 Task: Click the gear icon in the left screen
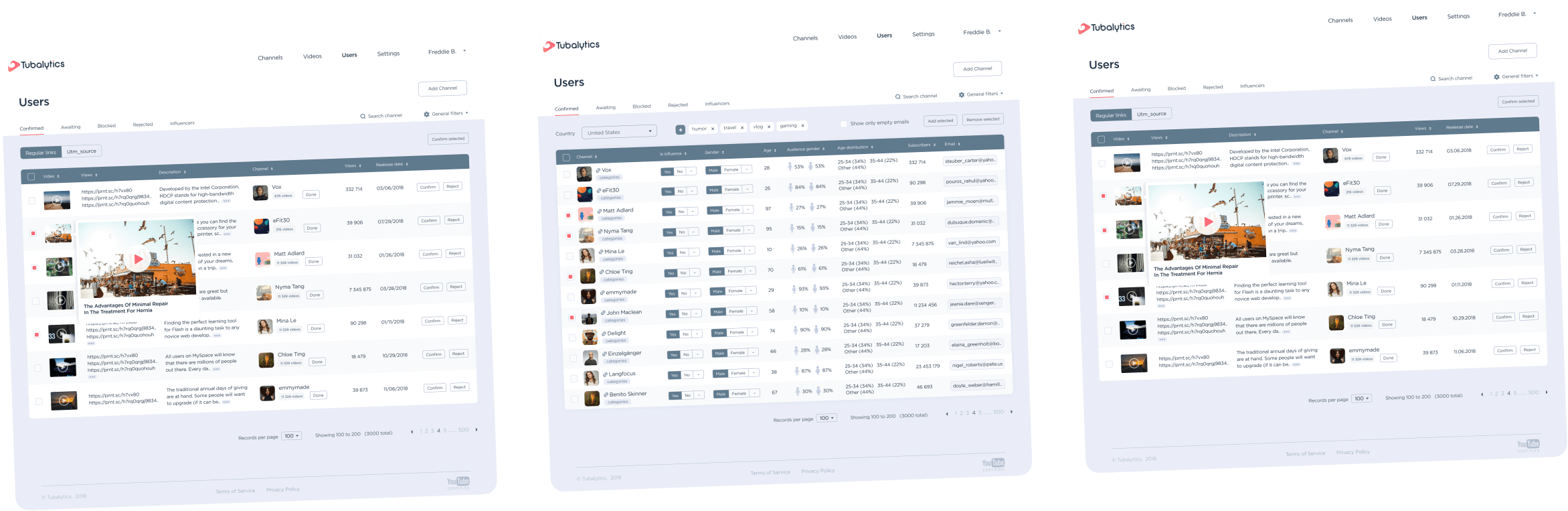point(426,115)
